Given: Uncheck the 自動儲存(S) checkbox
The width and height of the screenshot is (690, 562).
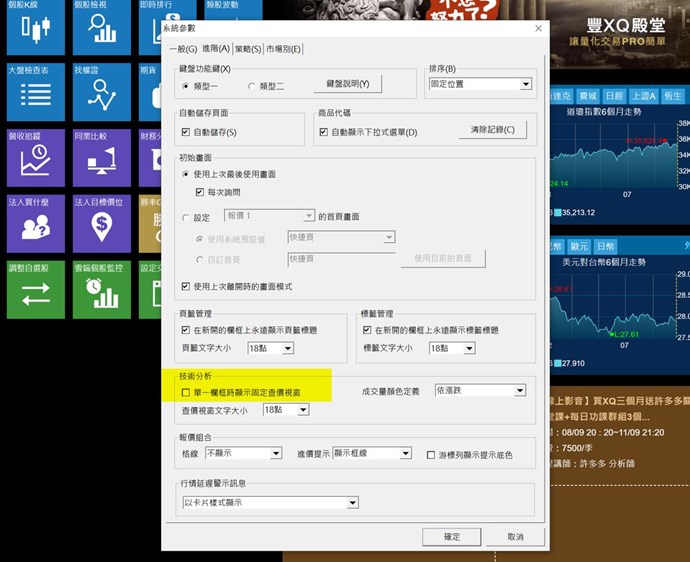Looking at the screenshot, I should 186,132.
